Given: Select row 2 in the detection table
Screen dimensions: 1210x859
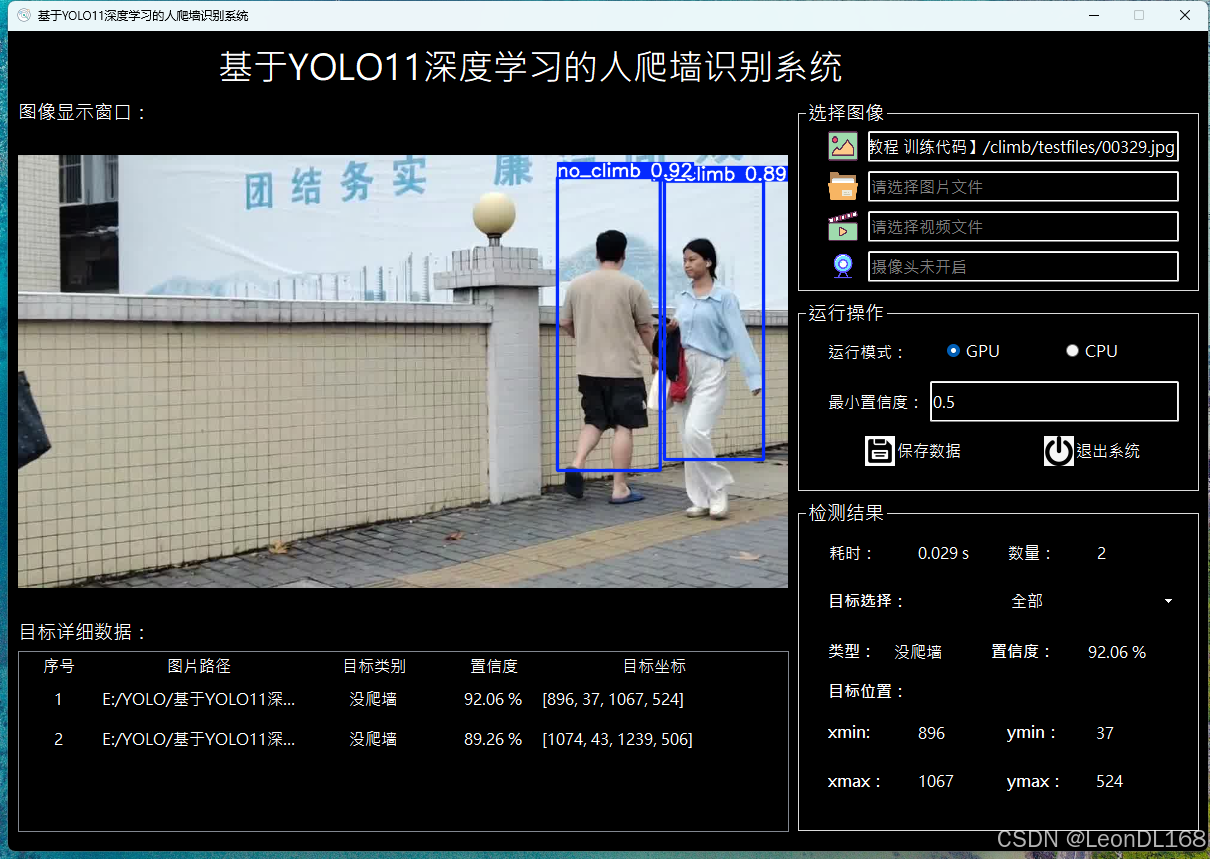Looking at the screenshot, I should tap(400, 739).
